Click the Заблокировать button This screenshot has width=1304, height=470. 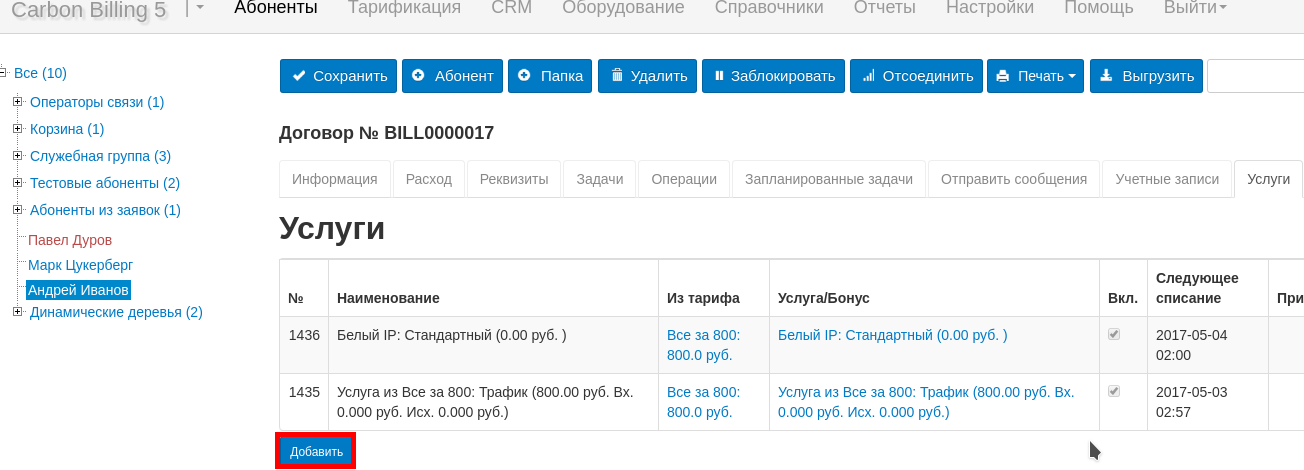pyautogui.click(x=774, y=76)
